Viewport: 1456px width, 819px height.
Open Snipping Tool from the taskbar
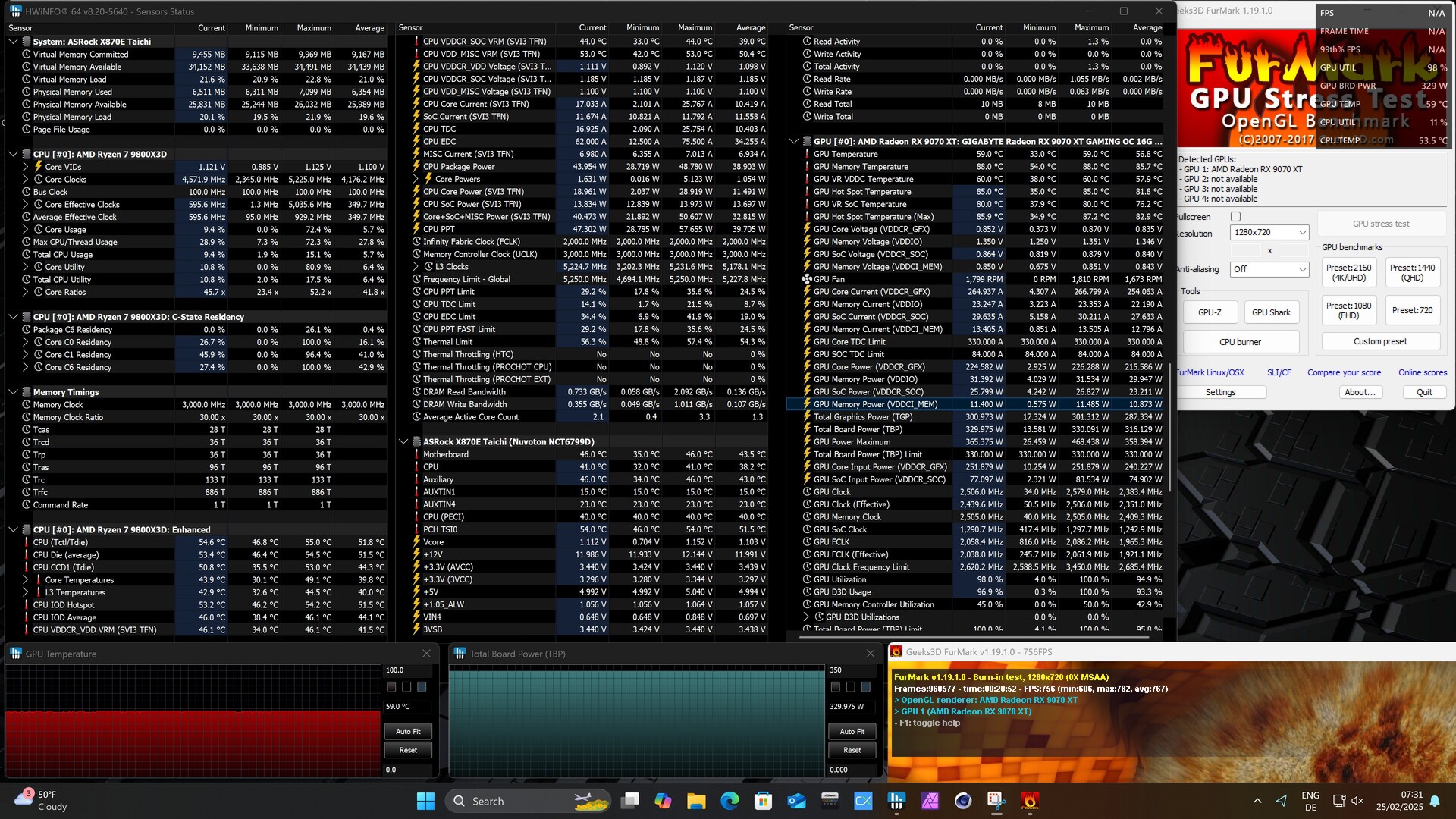click(996, 801)
